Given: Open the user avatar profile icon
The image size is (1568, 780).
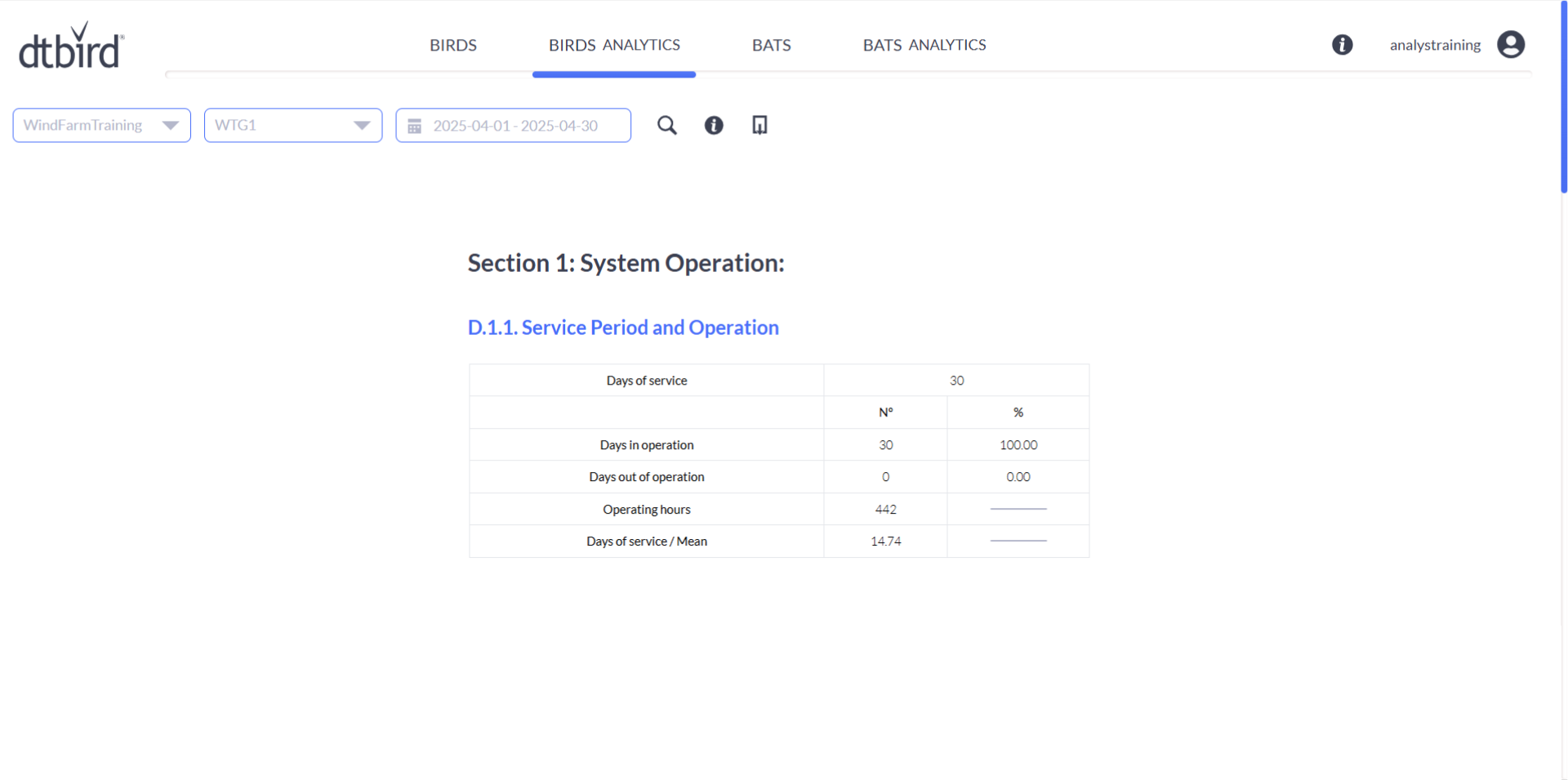Looking at the screenshot, I should pyautogui.click(x=1510, y=45).
